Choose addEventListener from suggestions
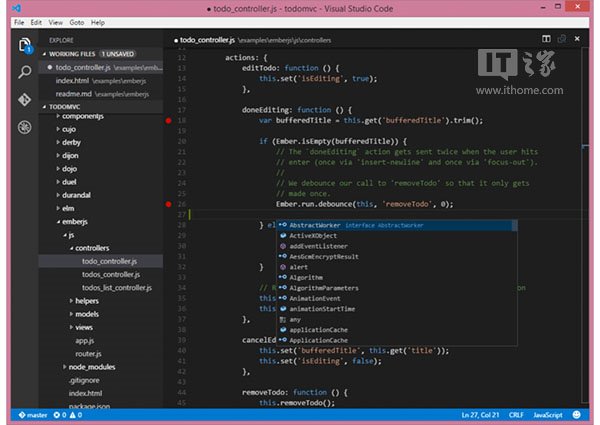The width and height of the screenshot is (600, 425). click(x=397, y=246)
